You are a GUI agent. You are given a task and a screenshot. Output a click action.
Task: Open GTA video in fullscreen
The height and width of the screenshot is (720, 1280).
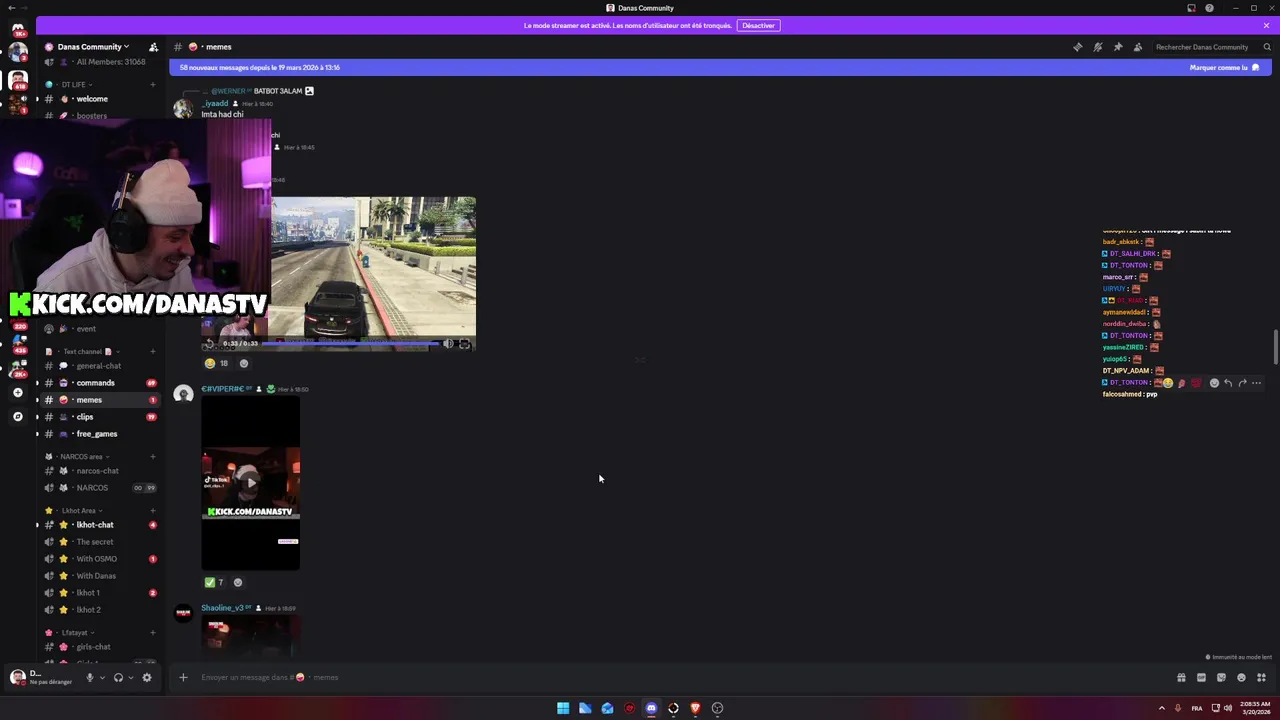click(465, 343)
